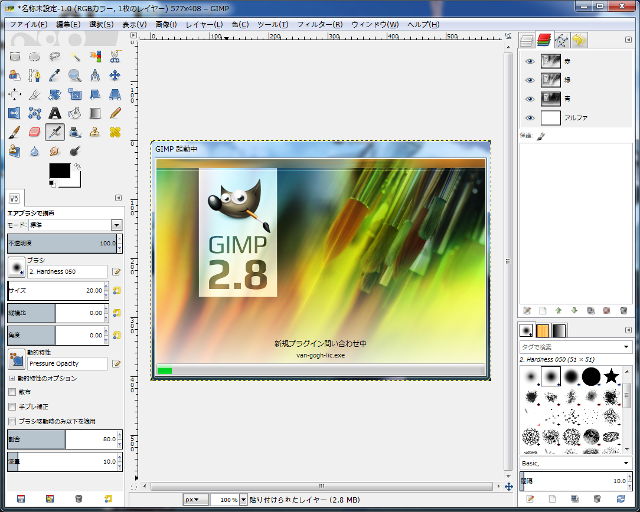This screenshot has width=640, height=512.
Task: Choose the Zoom magnifier tool
Action: (74, 75)
